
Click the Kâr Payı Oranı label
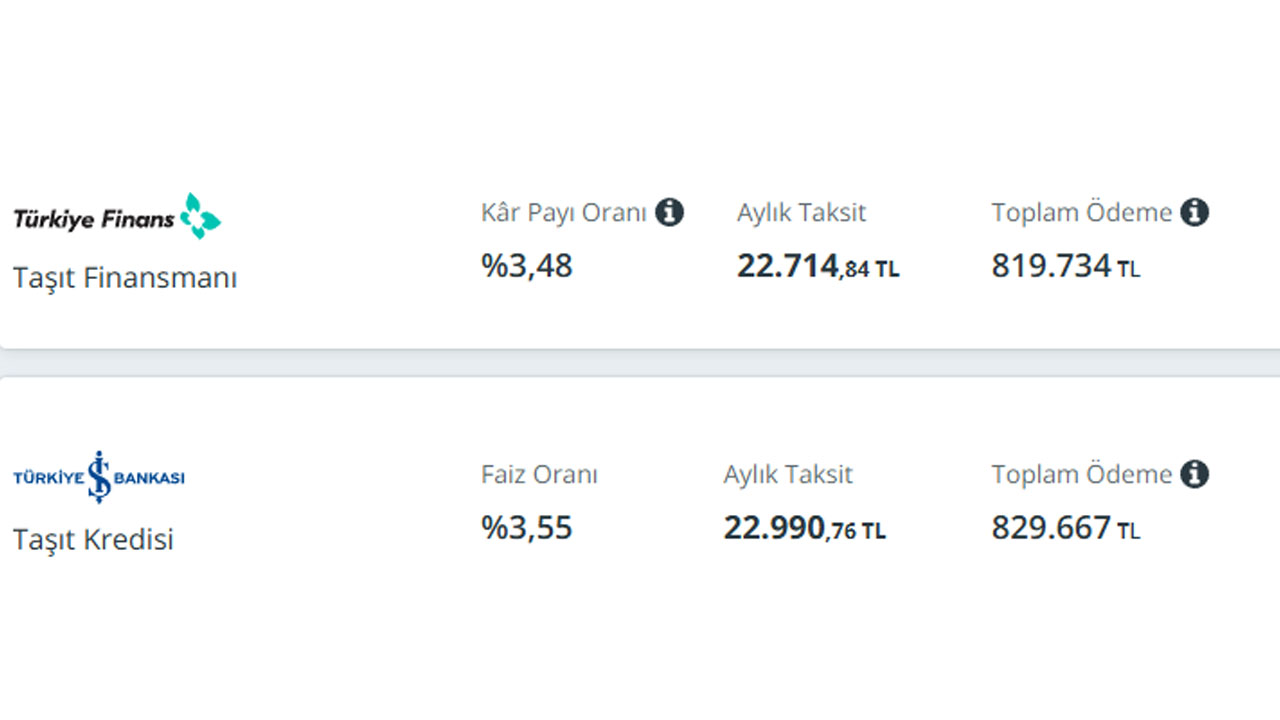pyautogui.click(x=564, y=213)
